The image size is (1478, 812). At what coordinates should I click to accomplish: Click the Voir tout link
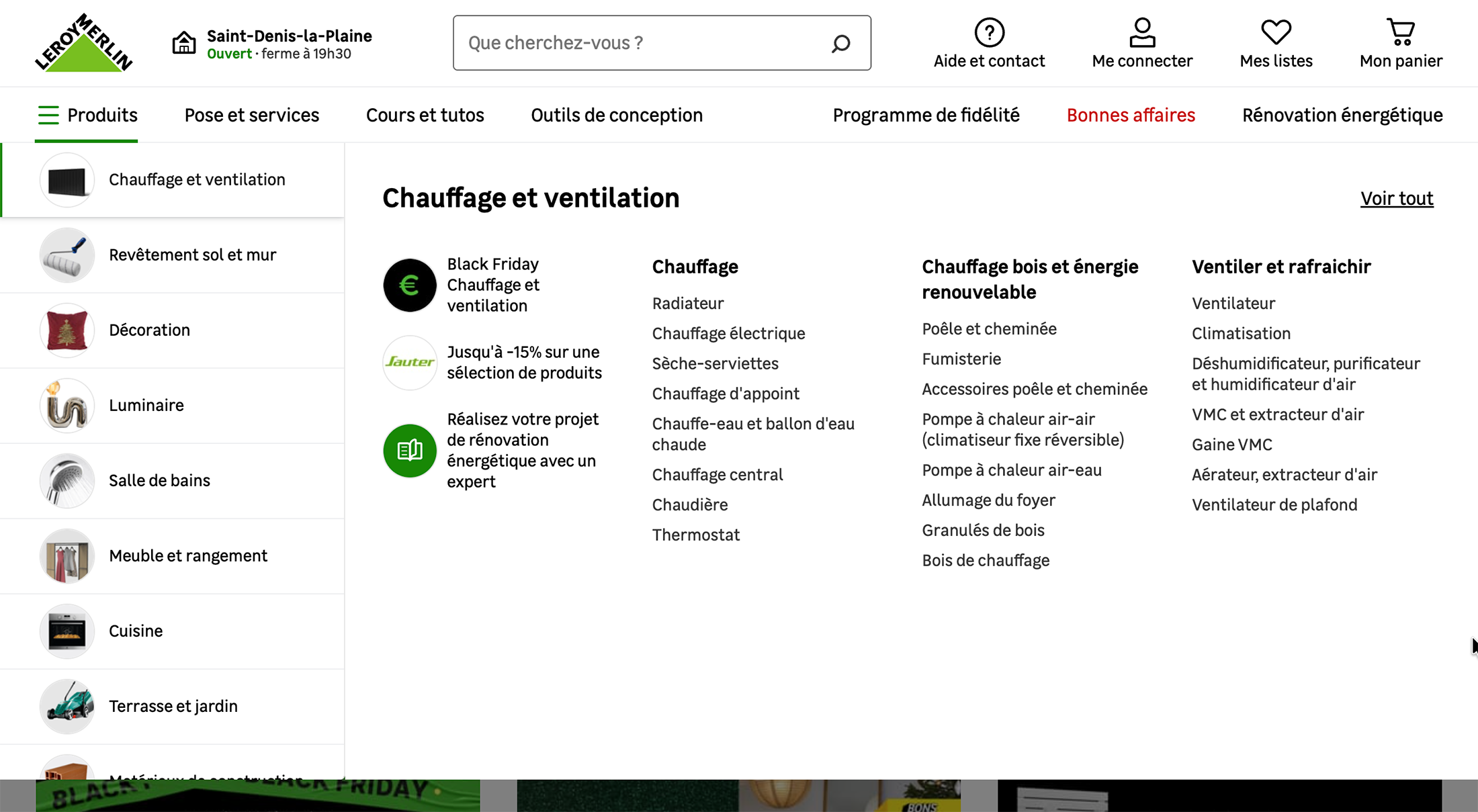coord(1397,197)
